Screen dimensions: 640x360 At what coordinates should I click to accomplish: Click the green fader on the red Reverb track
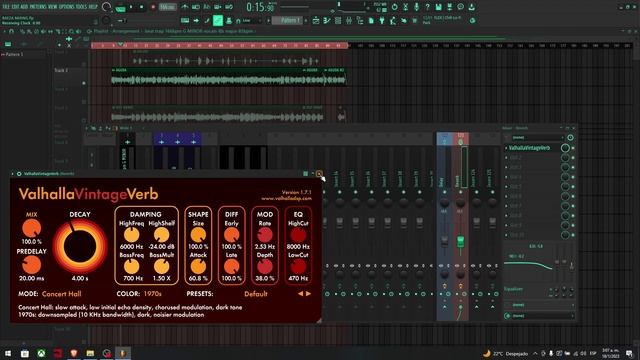pyautogui.click(x=460, y=241)
